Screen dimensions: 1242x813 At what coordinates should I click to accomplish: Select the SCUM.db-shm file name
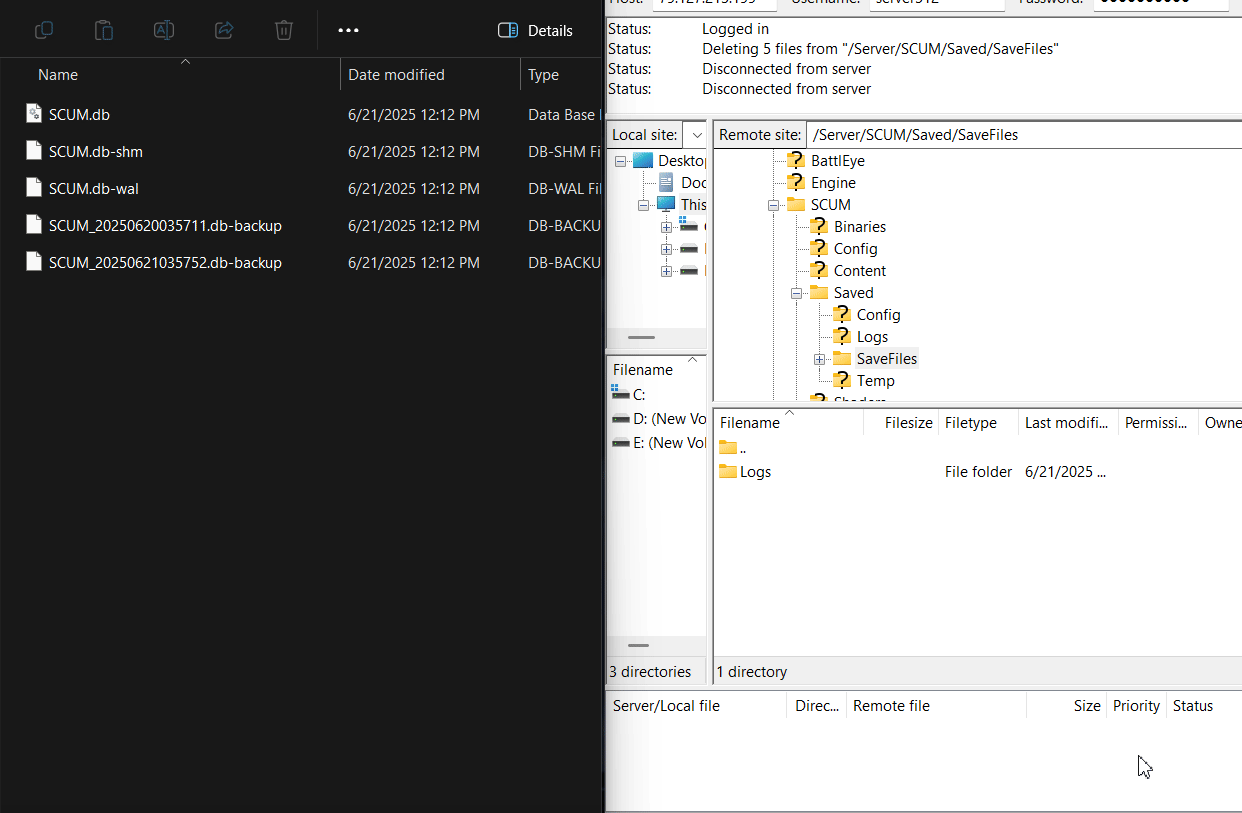click(96, 152)
